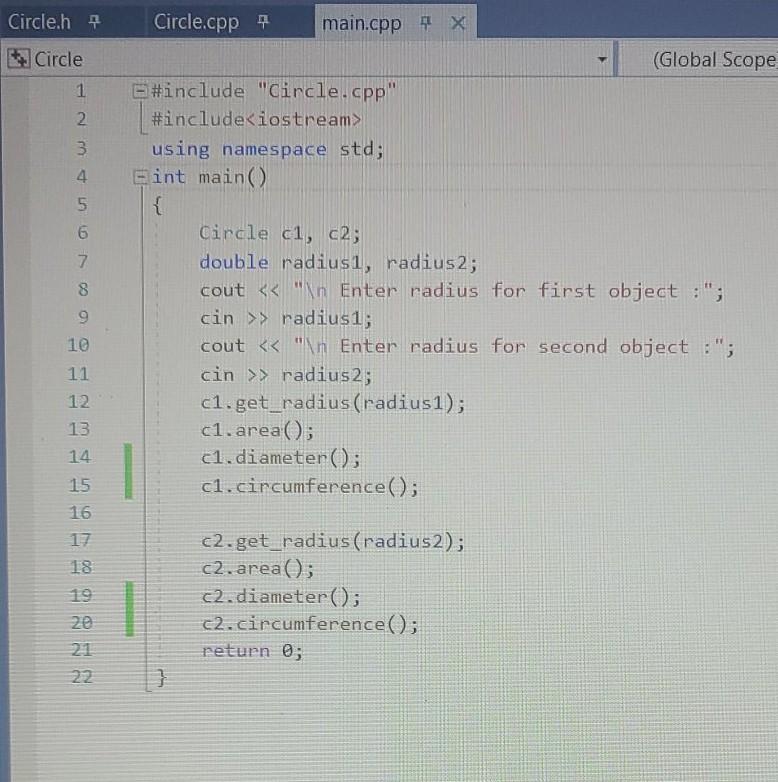Click 'int main()' on line 4
Image resolution: width=778 pixels, height=782 pixels.
tap(209, 177)
